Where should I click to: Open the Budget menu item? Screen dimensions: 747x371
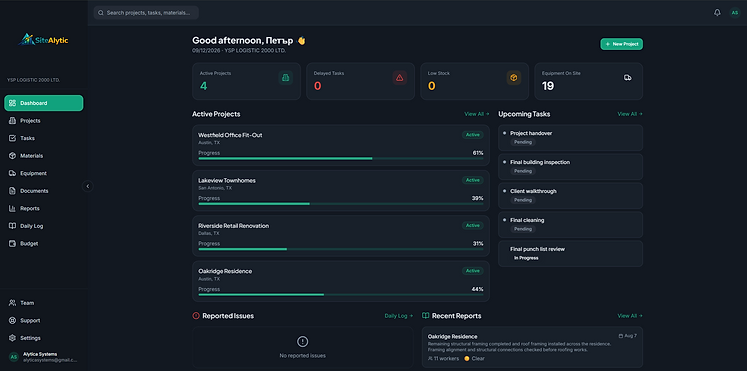tap(44, 243)
